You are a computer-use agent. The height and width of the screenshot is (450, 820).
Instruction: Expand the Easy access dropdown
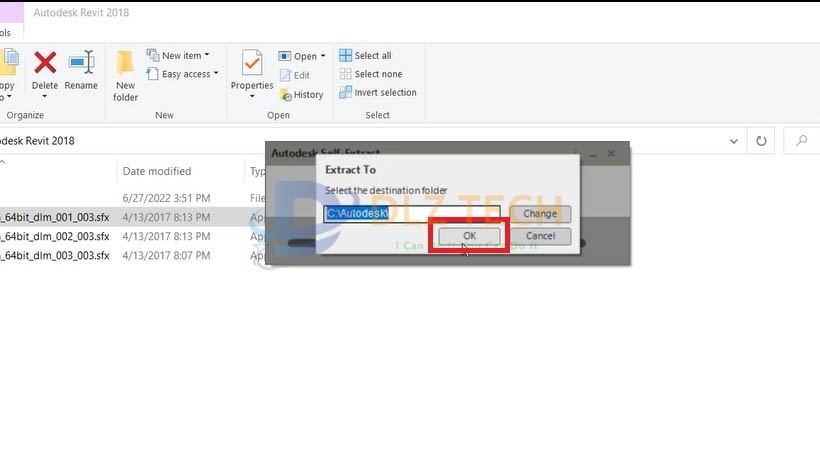[x=182, y=74]
